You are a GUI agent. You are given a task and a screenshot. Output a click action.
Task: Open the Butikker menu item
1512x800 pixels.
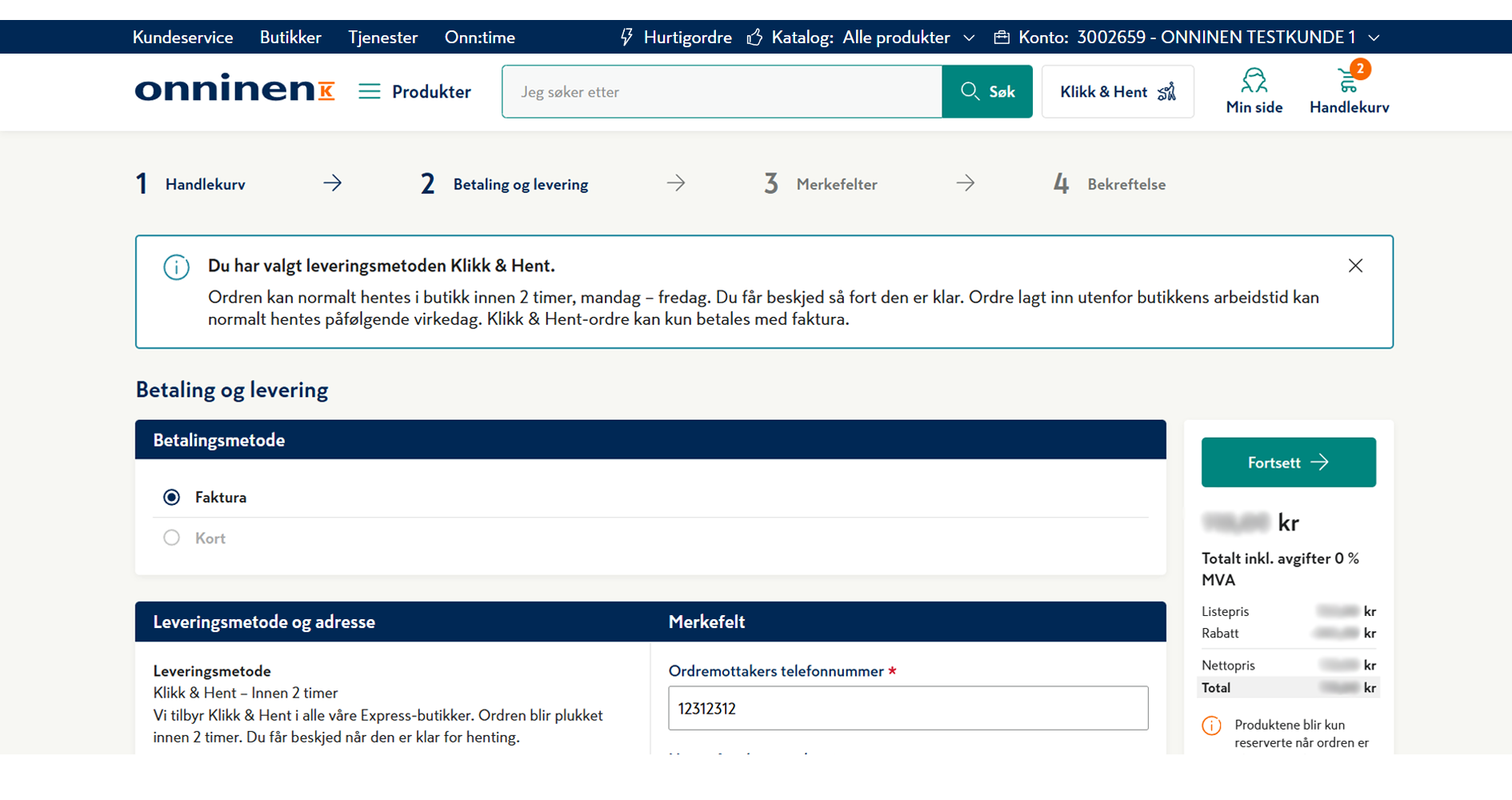click(290, 37)
